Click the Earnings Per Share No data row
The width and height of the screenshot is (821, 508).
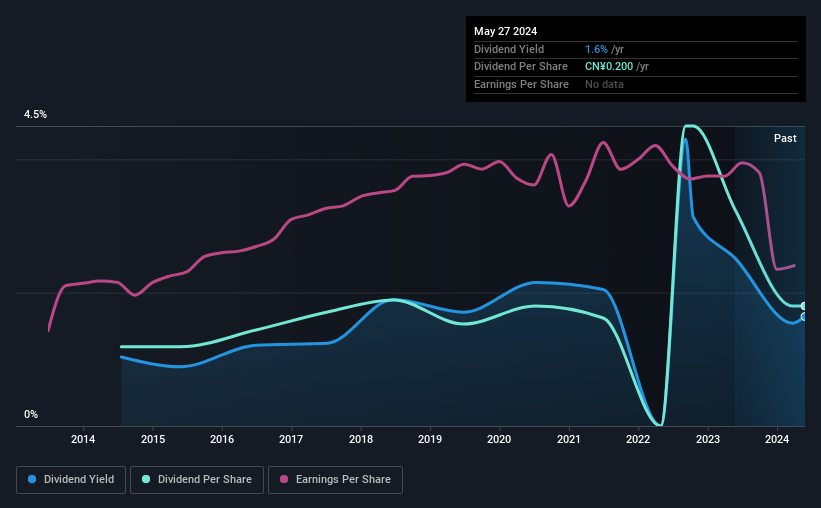pyautogui.click(x=636, y=84)
